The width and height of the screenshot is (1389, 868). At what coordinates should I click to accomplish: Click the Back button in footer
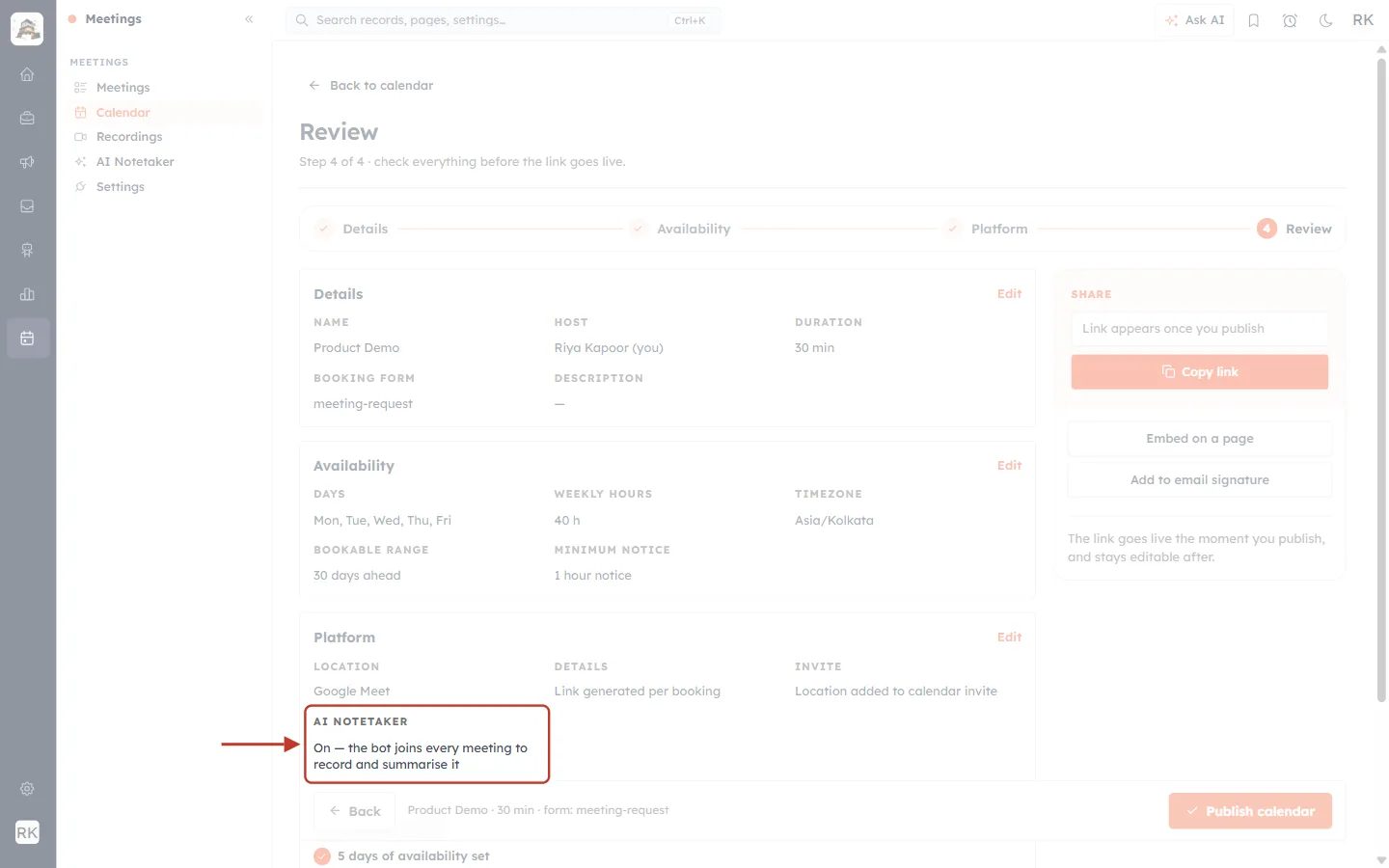(355, 811)
